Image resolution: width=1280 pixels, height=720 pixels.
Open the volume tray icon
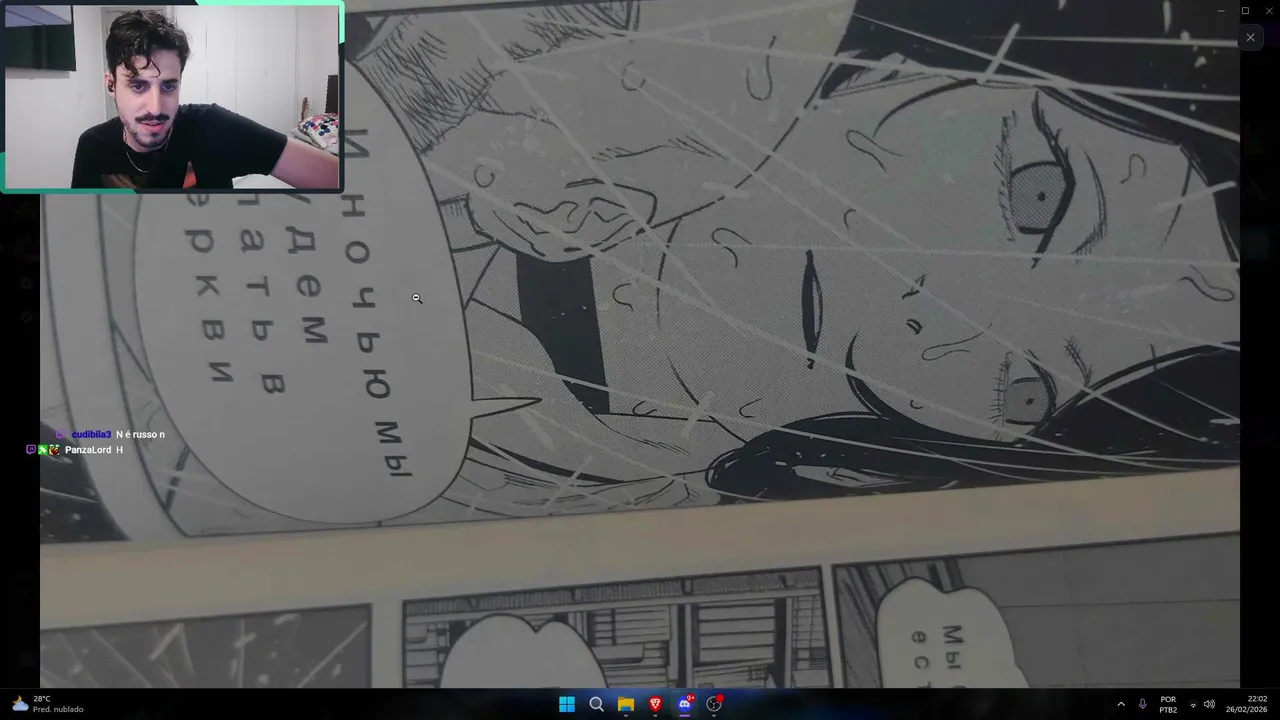click(x=1209, y=704)
